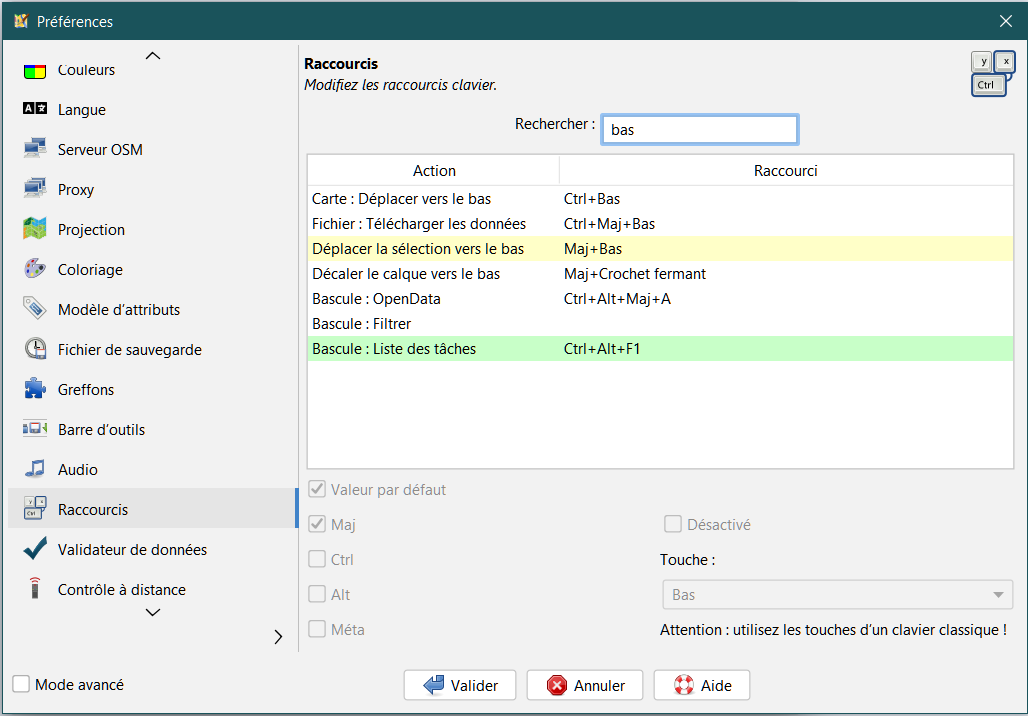Screen dimensions: 1028x716
Task: Select the Langue preferences entry
Action: point(80,109)
